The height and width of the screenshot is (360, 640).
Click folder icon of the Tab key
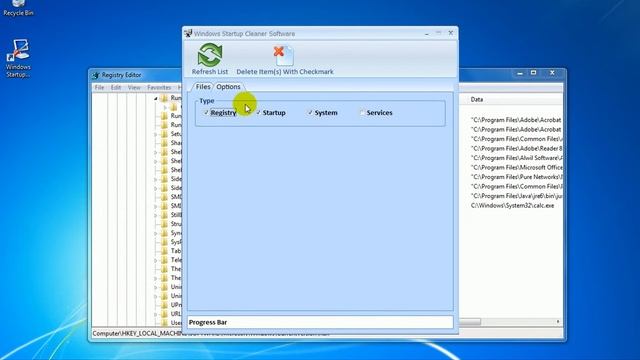[164, 251]
